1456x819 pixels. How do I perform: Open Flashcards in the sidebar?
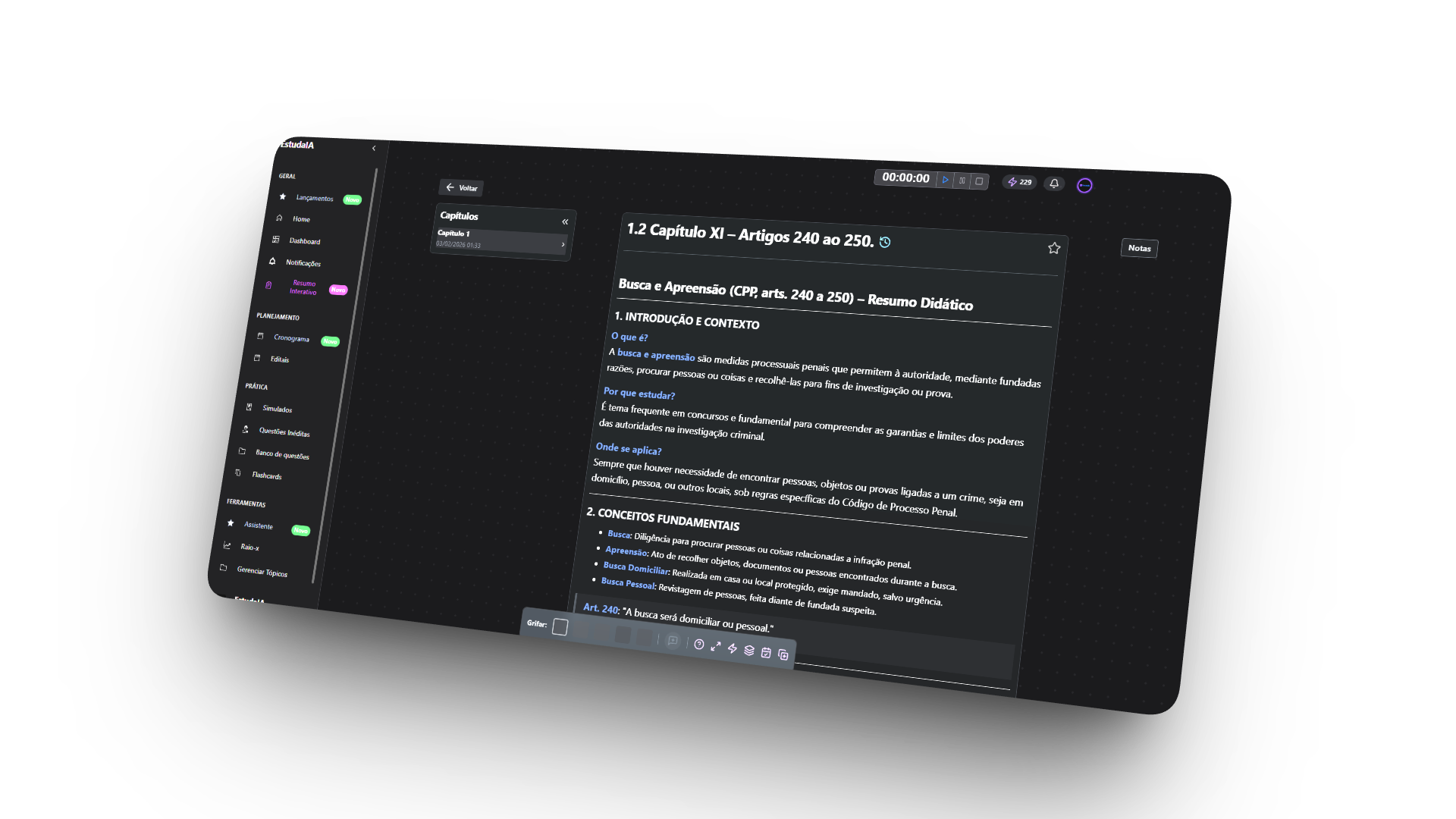(x=266, y=475)
